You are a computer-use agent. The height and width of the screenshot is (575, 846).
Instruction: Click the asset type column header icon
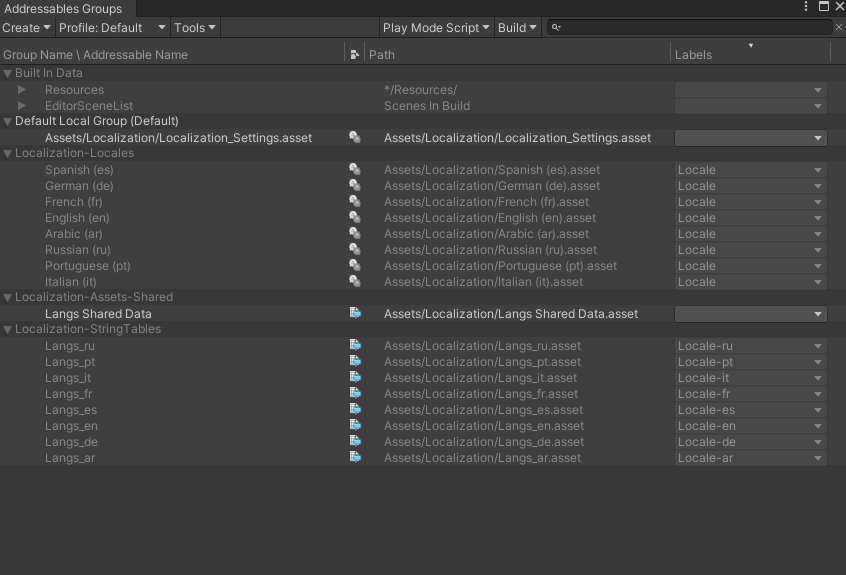[355, 55]
